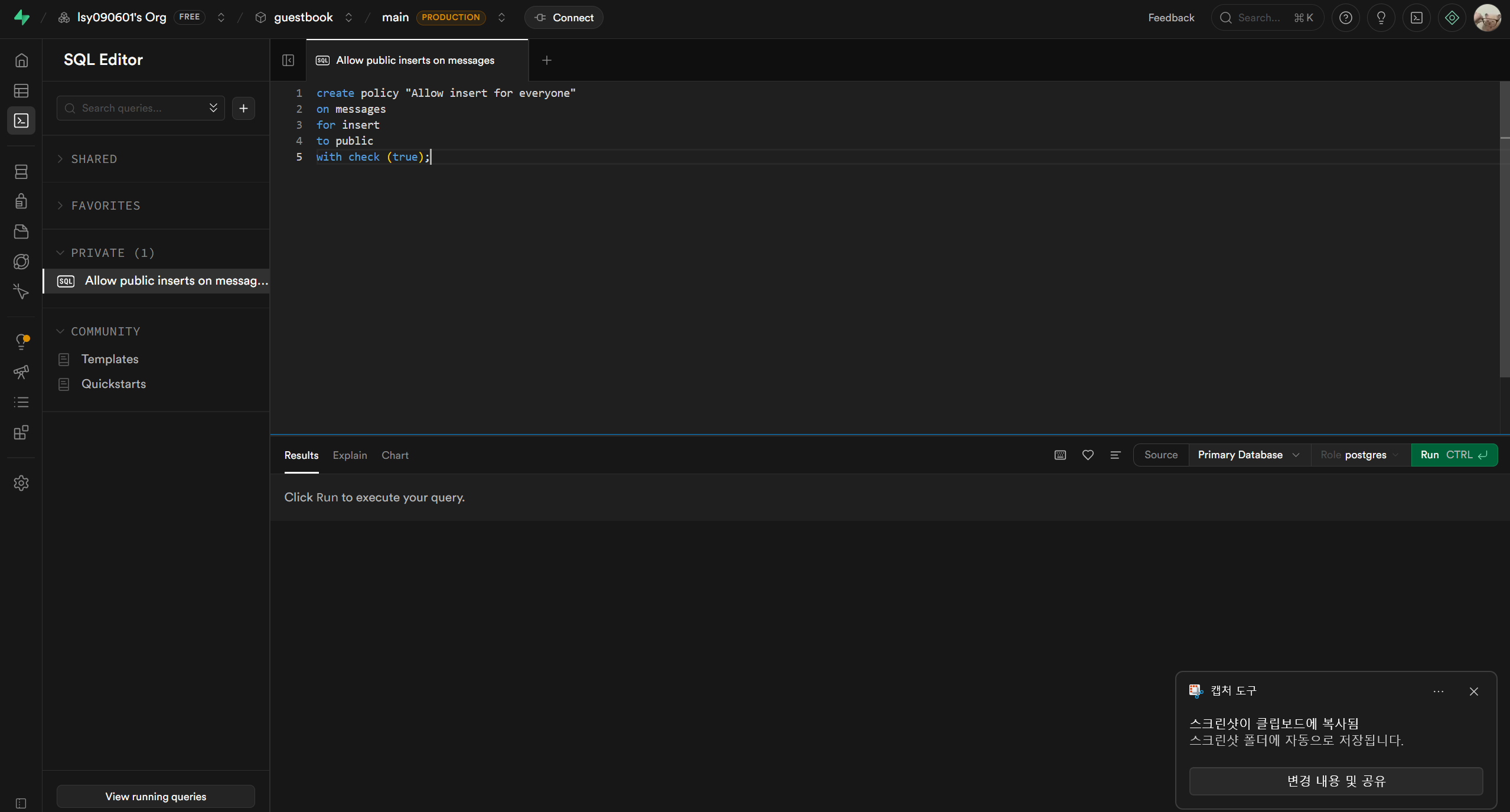This screenshot has height=812, width=1510.
Task: Select the Results tab
Action: click(301, 455)
